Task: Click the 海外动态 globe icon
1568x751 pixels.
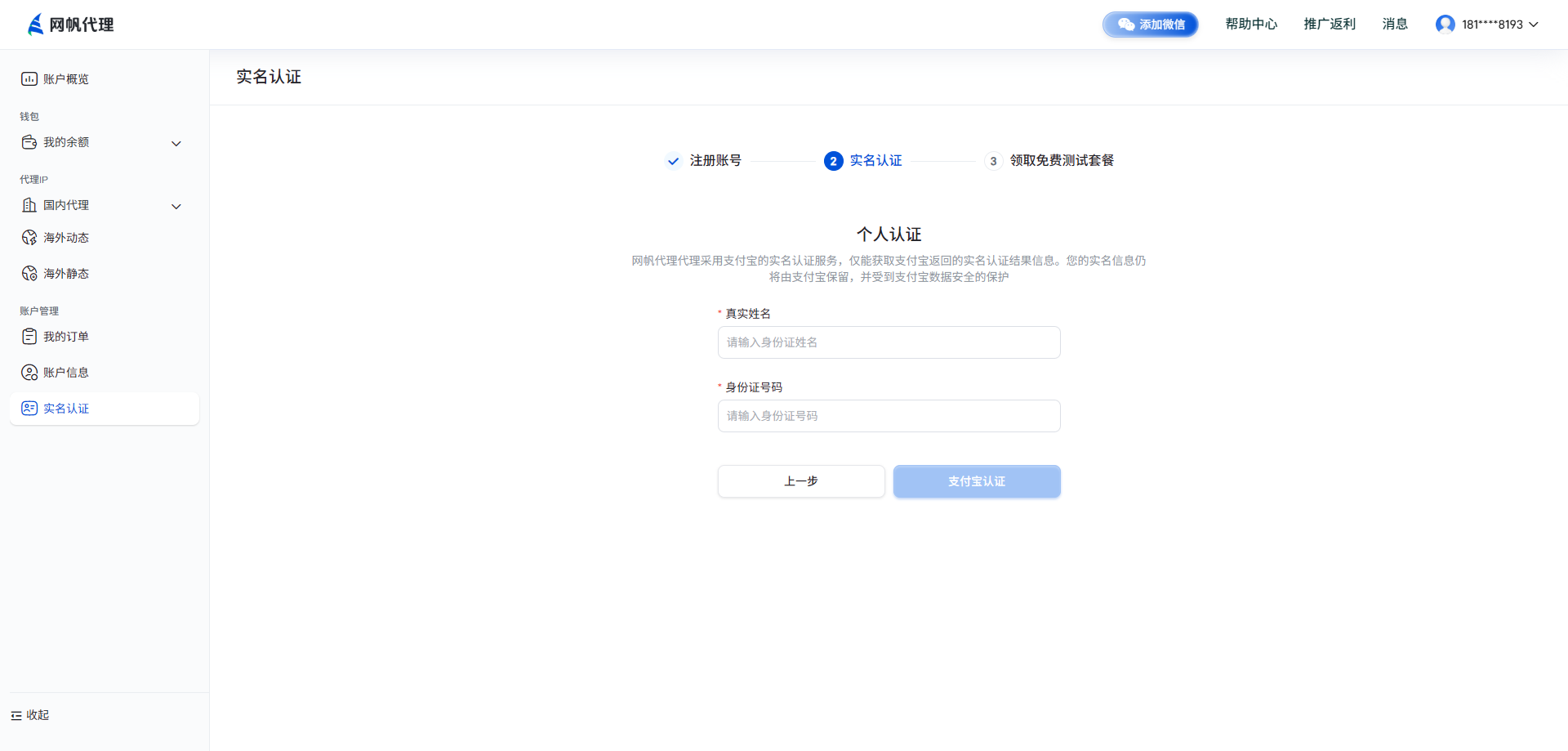Action: [29, 238]
